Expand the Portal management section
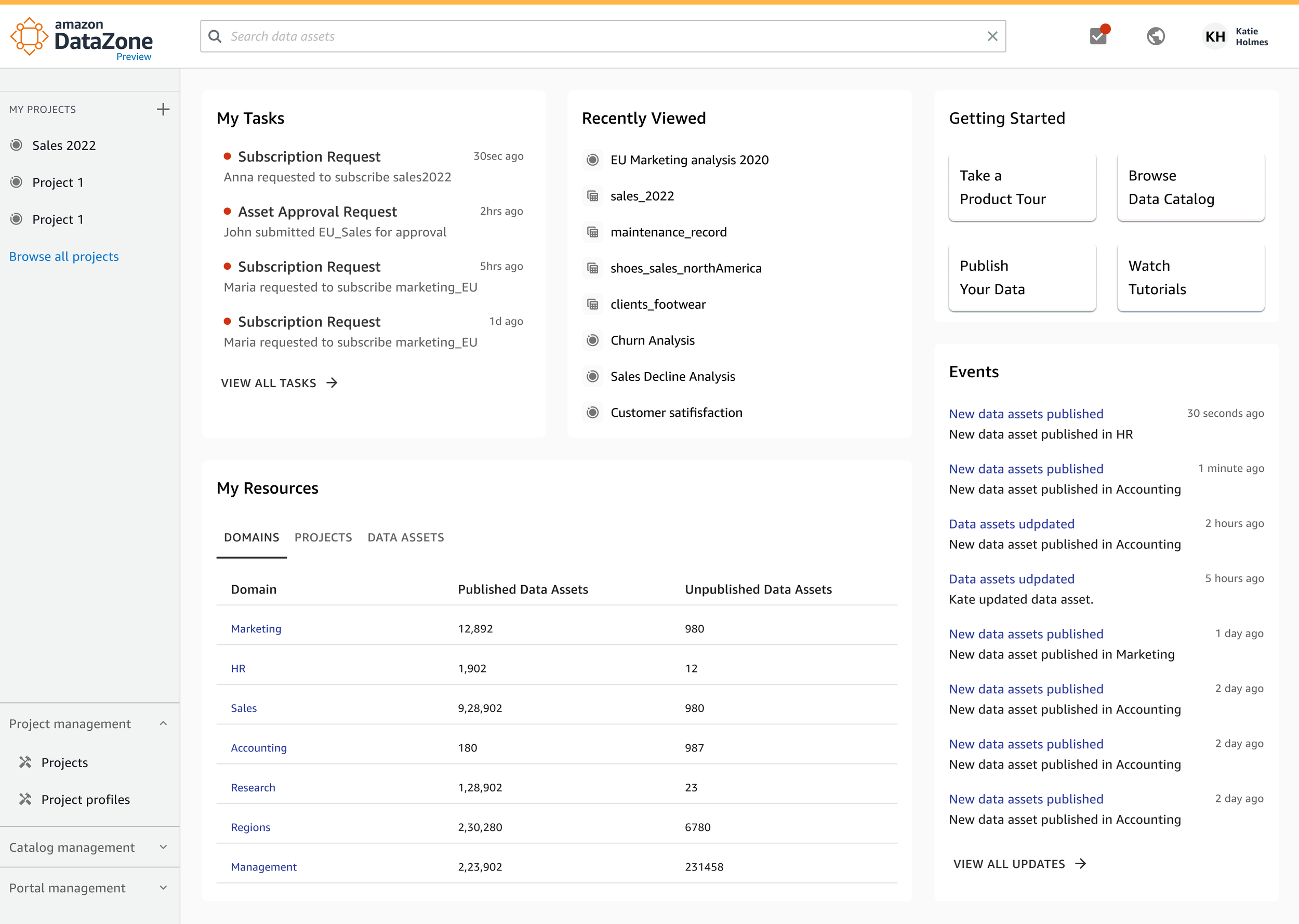 163,888
